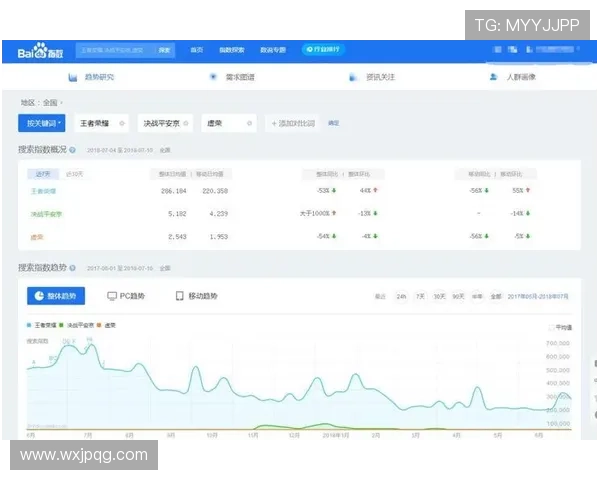Click the 添加对比词 button
Image resolution: width=600 pixels, height=480 pixels.
[293, 123]
